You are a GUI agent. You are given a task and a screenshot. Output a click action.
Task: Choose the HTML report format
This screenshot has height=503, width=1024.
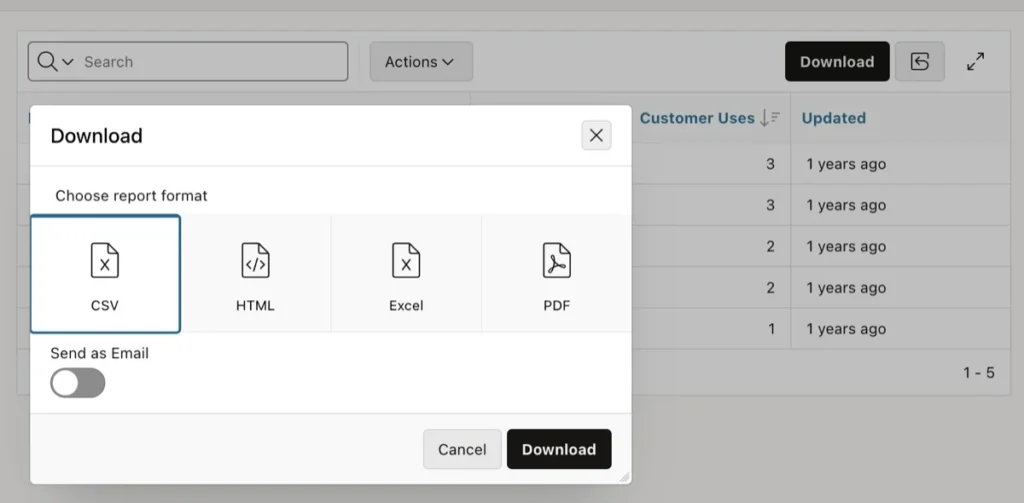tap(255, 274)
